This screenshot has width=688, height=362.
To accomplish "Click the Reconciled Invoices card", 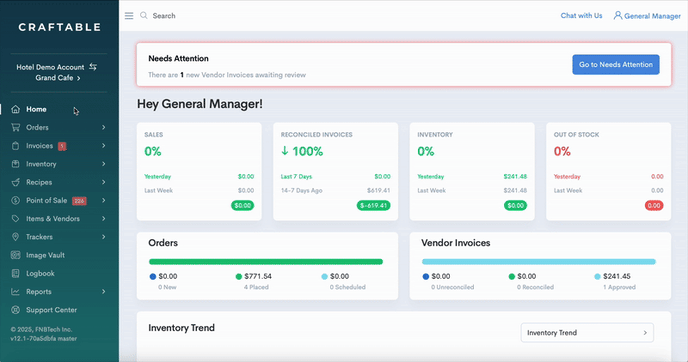I will (336, 172).
